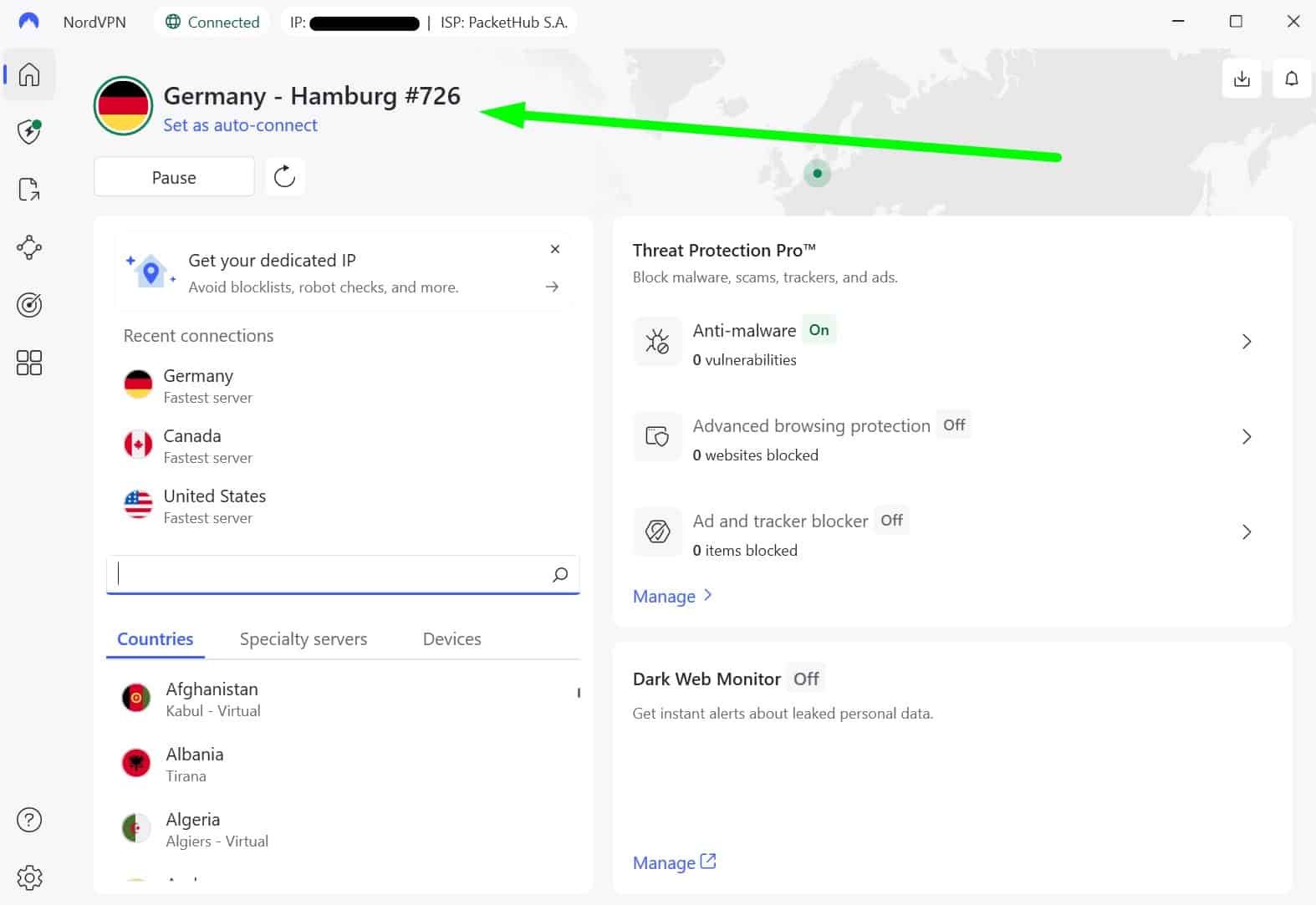Maximize the NordVPN window
Screen dimensions: 1316x905
[x=1236, y=22]
